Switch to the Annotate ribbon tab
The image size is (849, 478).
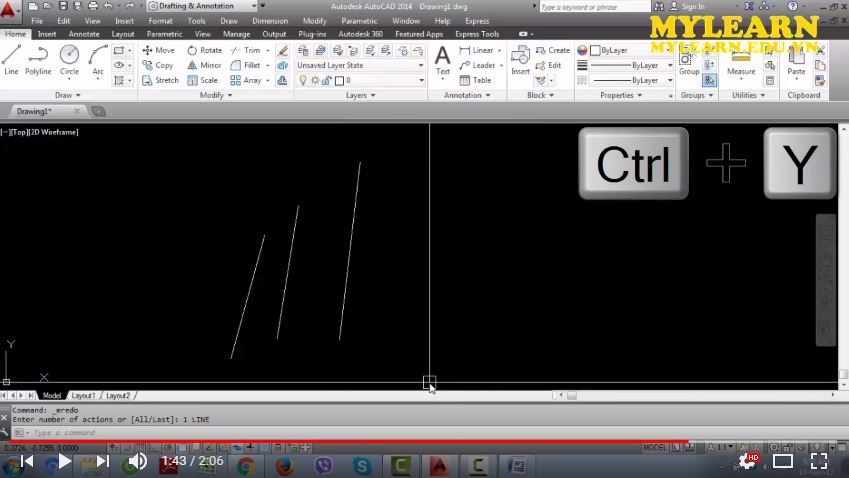pos(84,34)
